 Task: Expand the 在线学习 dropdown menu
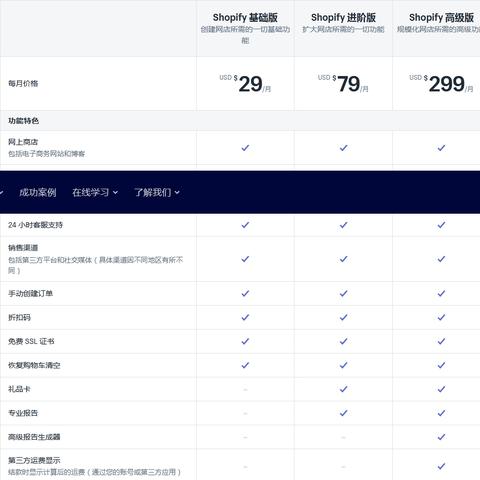coord(95,192)
